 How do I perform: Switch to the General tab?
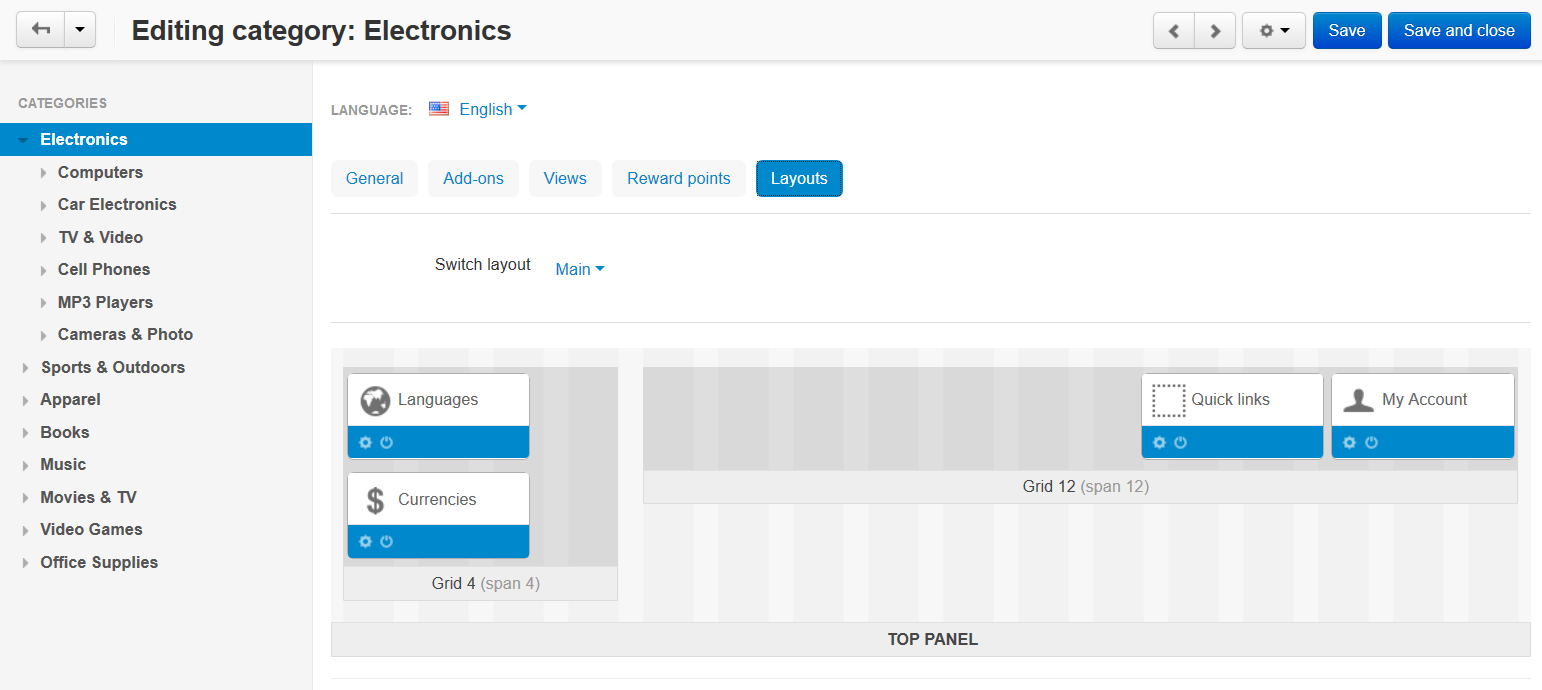(374, 178)
